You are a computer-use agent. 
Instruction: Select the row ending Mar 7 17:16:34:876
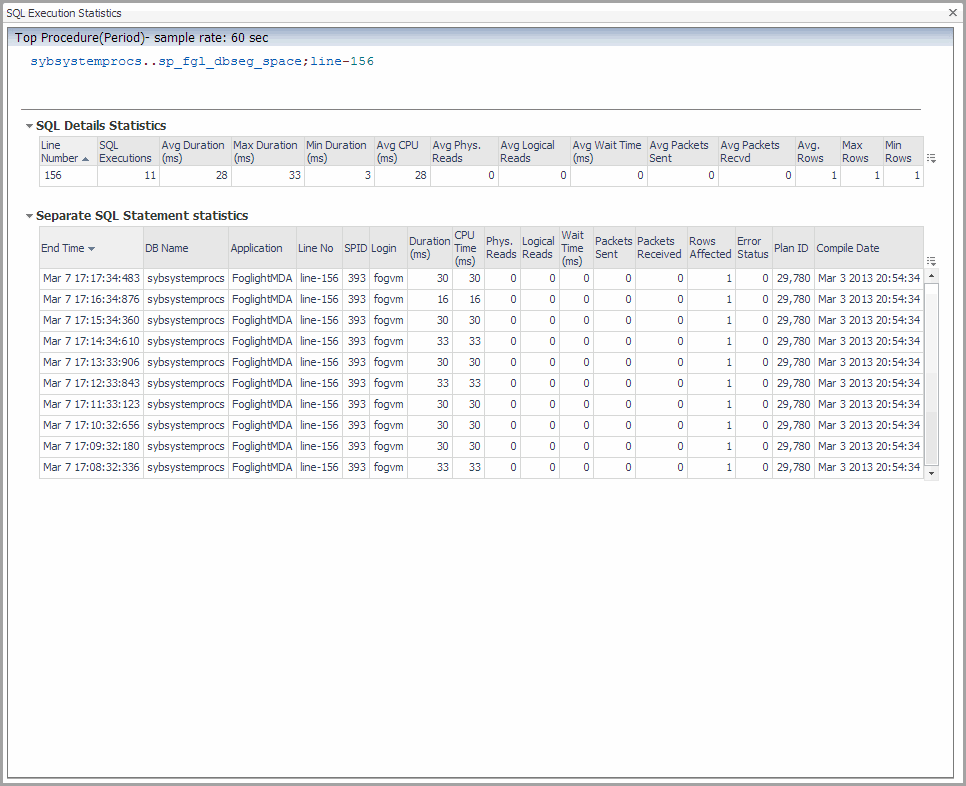90,299
